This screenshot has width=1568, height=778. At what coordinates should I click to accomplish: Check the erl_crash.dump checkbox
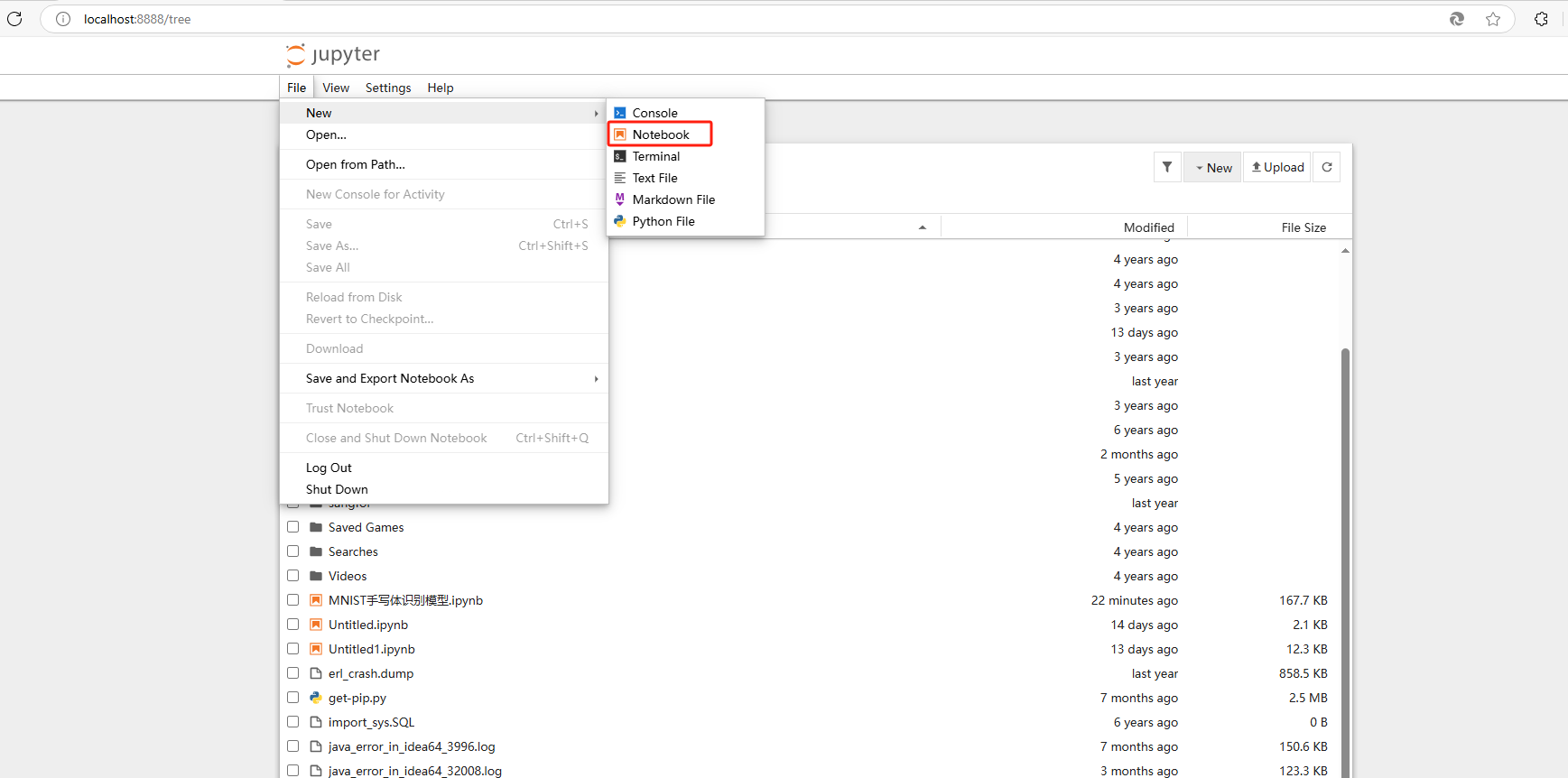[x=292, y=673]
